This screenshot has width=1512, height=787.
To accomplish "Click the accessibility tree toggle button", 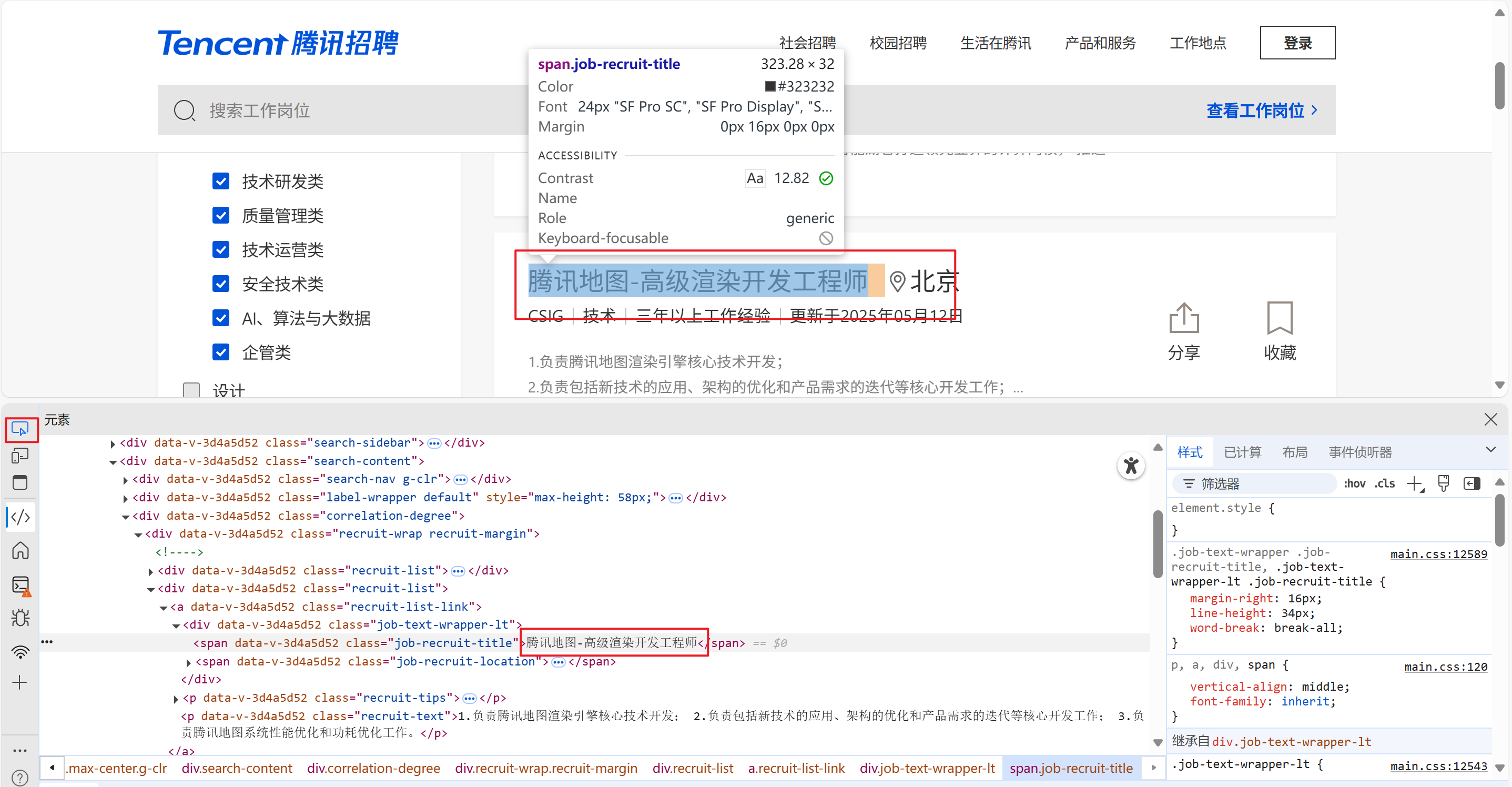I will pos(1131,466).
